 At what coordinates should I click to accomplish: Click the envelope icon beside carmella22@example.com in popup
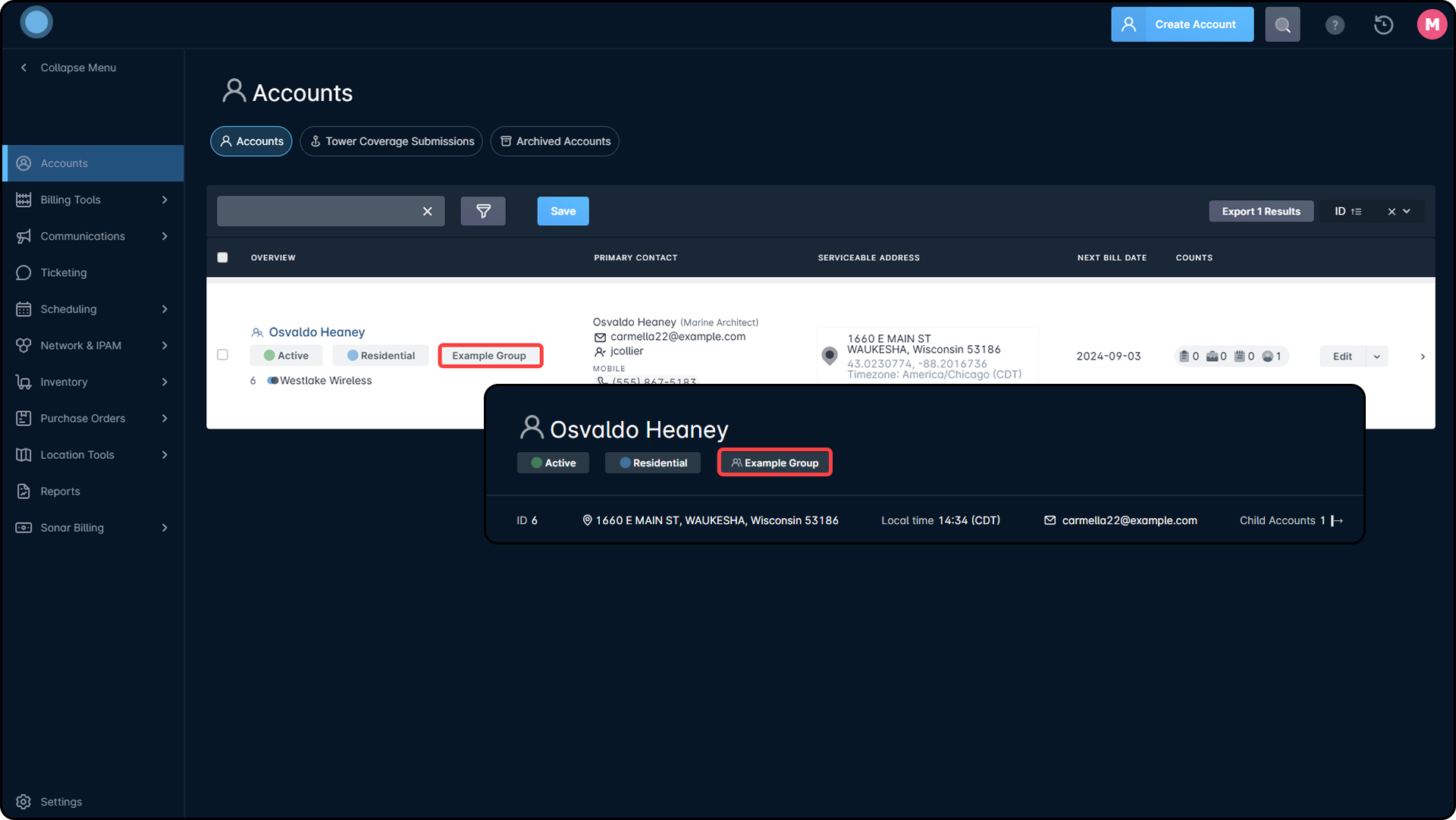1050,520
